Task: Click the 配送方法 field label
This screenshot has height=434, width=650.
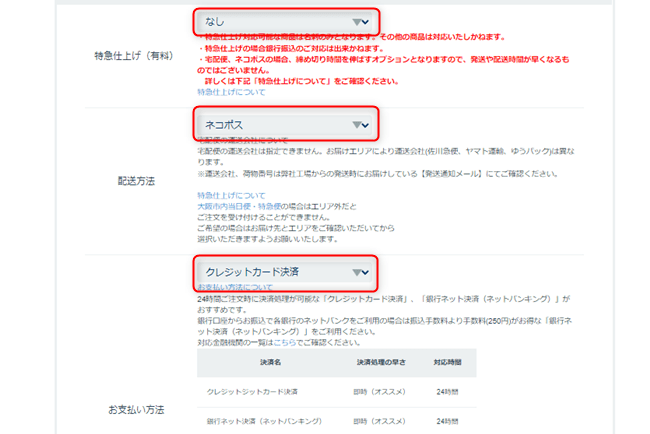Action: pos(136,181)
